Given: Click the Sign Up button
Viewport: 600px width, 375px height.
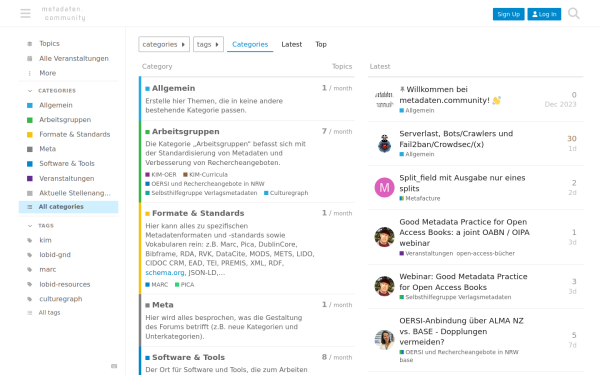Looking at the screenshot, I should (509, 14).
